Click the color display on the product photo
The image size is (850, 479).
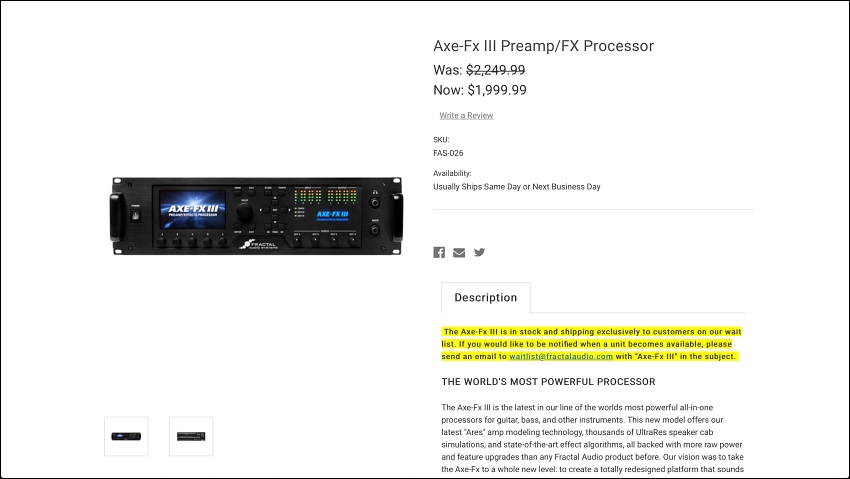192,209
